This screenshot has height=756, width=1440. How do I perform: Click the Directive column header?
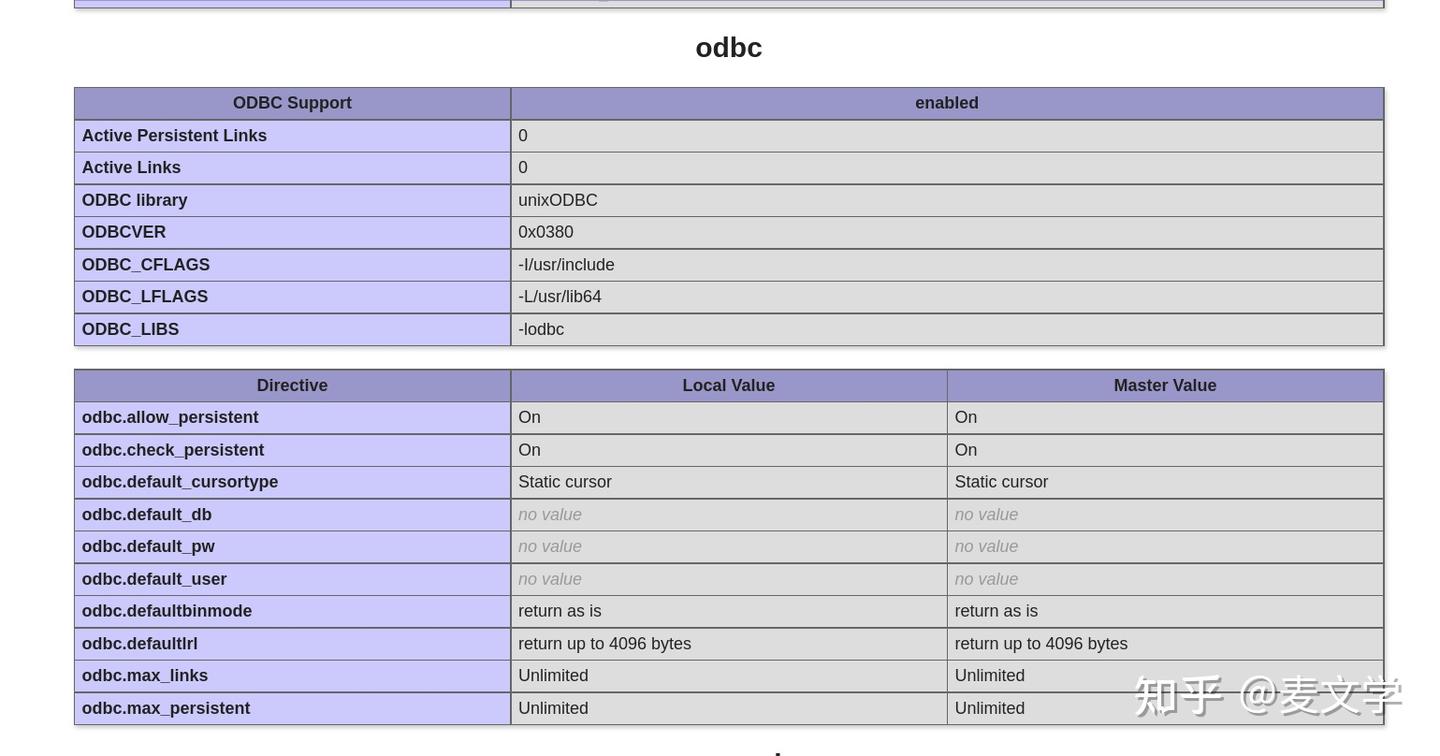coord(292,385)
